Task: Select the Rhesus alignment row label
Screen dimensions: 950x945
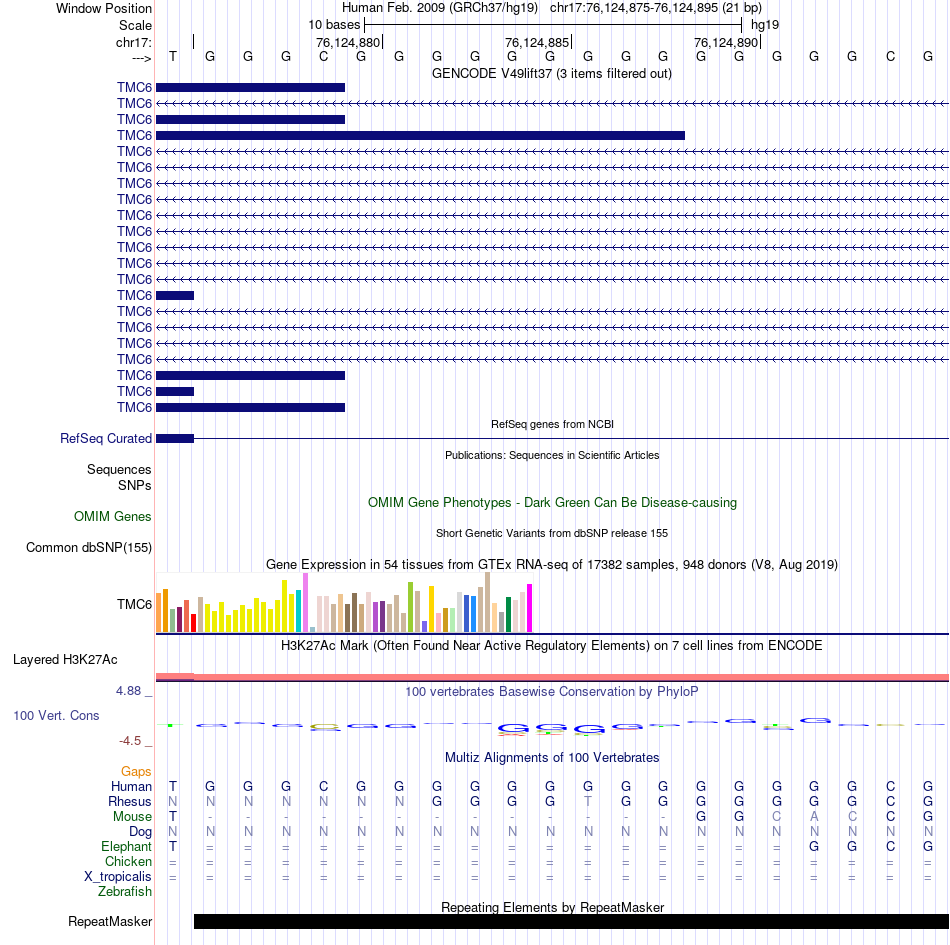Action: point(130,801)
